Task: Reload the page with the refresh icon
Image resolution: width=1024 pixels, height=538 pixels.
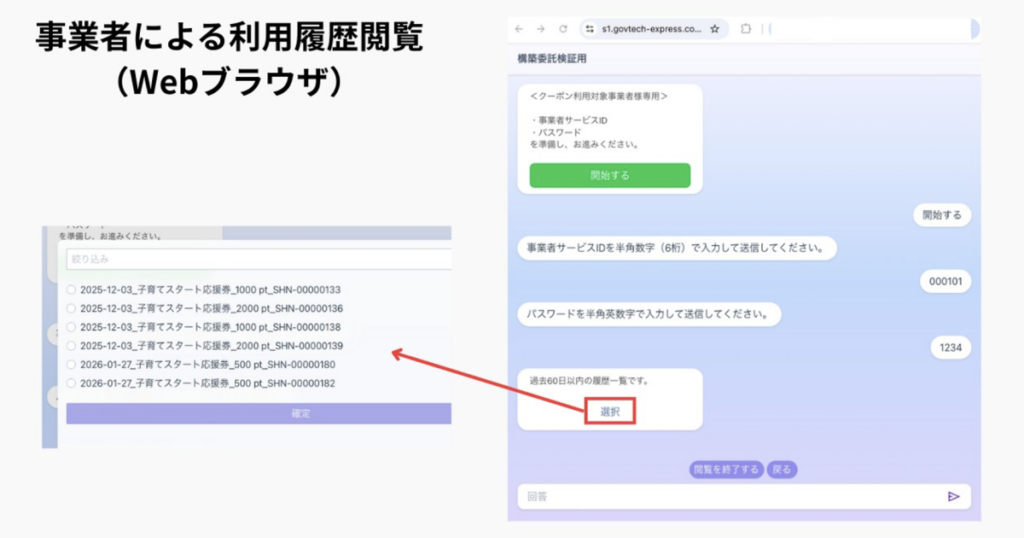Action: pyautogui.click(x=563, y=29)
